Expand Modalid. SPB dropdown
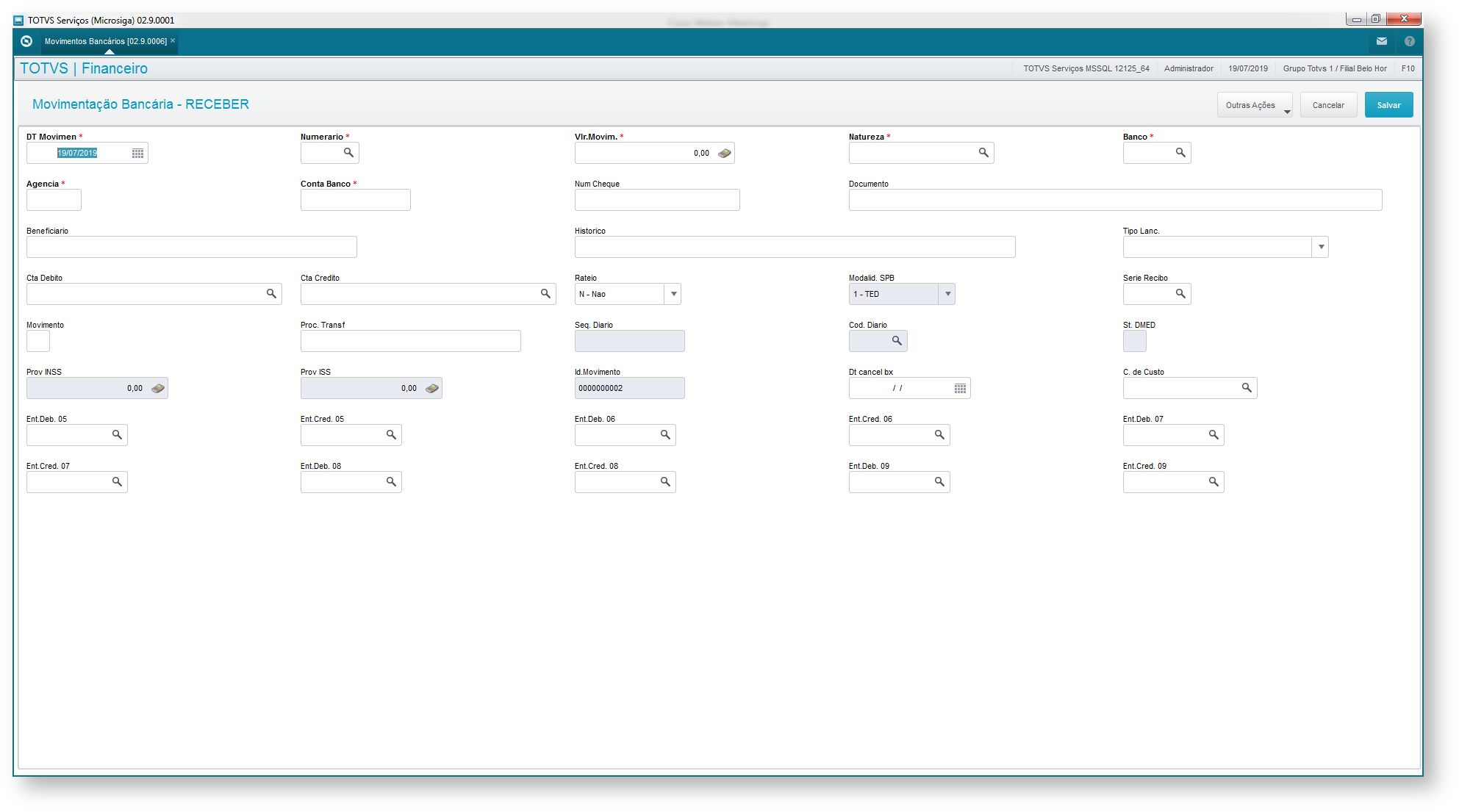Screen dimensions: 1459x812 pyautogui.click(x=947, y=294)
